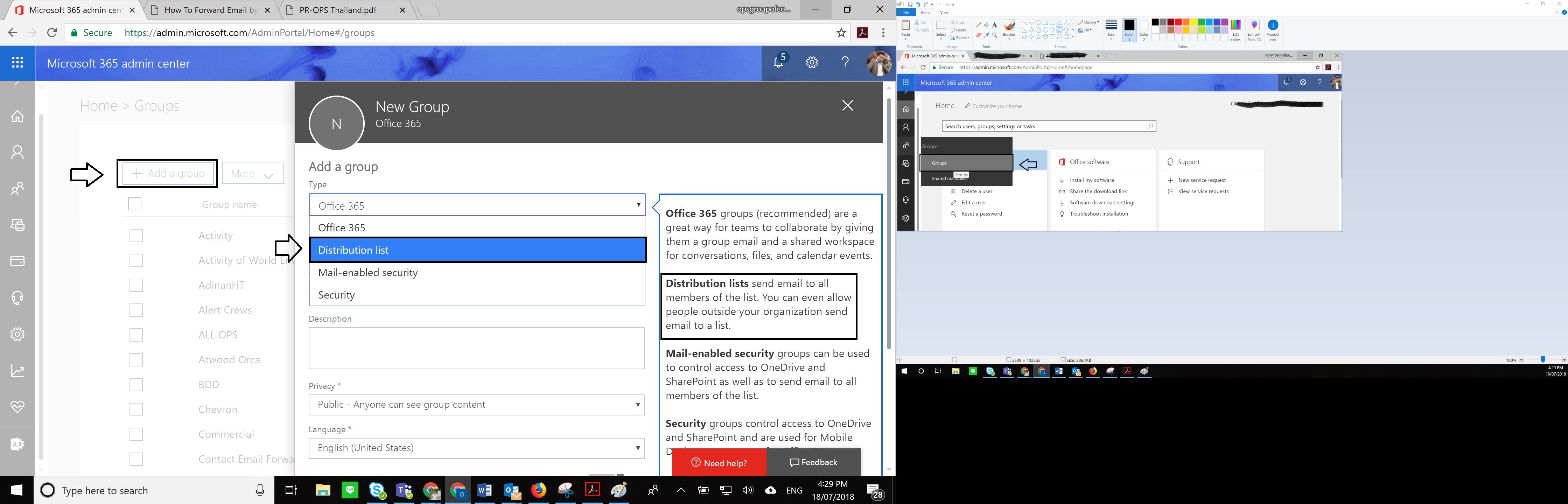Viewport: 1568px width, 504px height.
Task: Open the Privacy dropdown
Action: pyautogui.click(x=477, y=405)
